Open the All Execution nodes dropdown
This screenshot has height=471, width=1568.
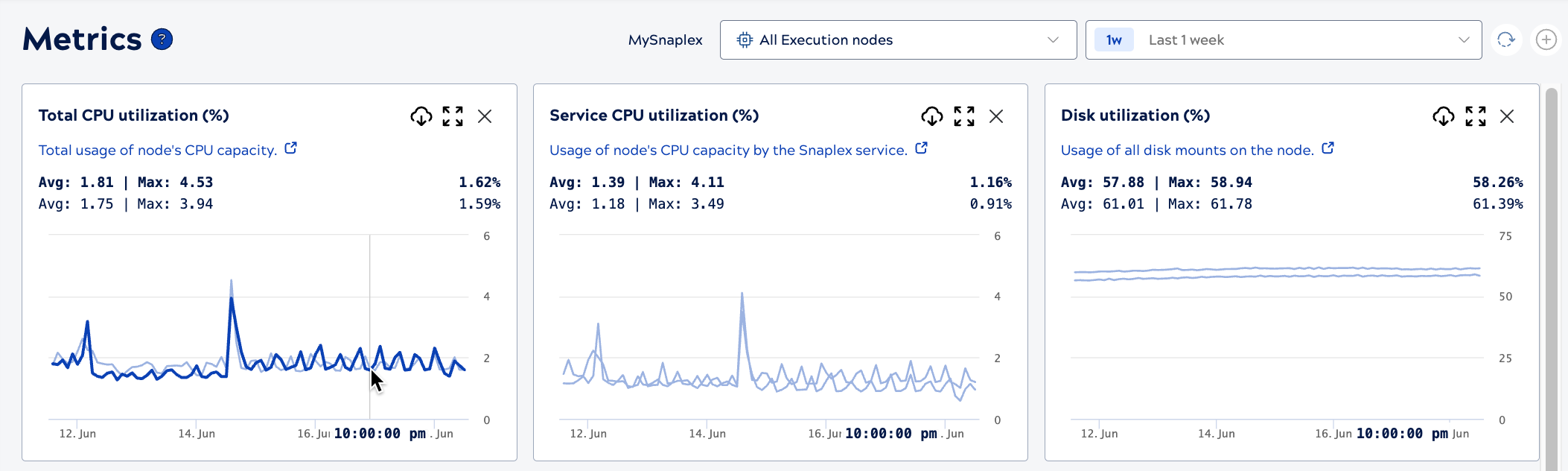[x=897, y=39]
